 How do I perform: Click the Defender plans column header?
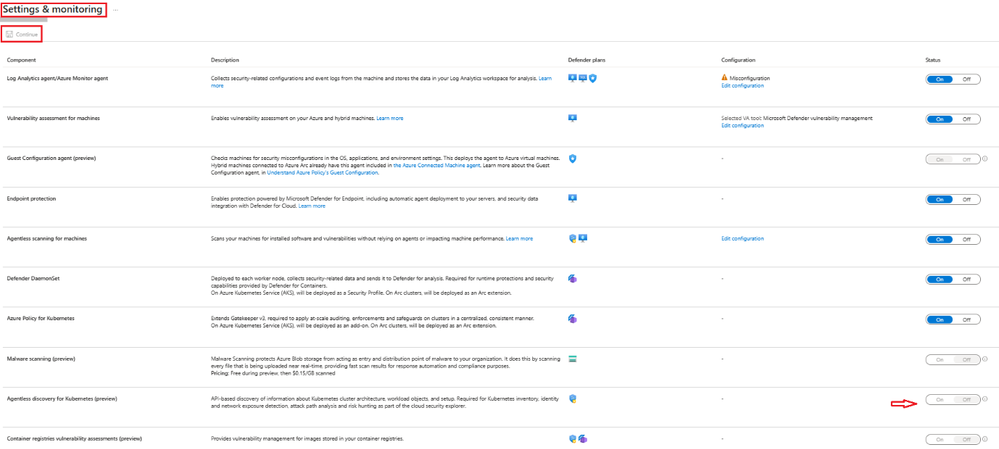pyautogui.click(x=587, y=60)
